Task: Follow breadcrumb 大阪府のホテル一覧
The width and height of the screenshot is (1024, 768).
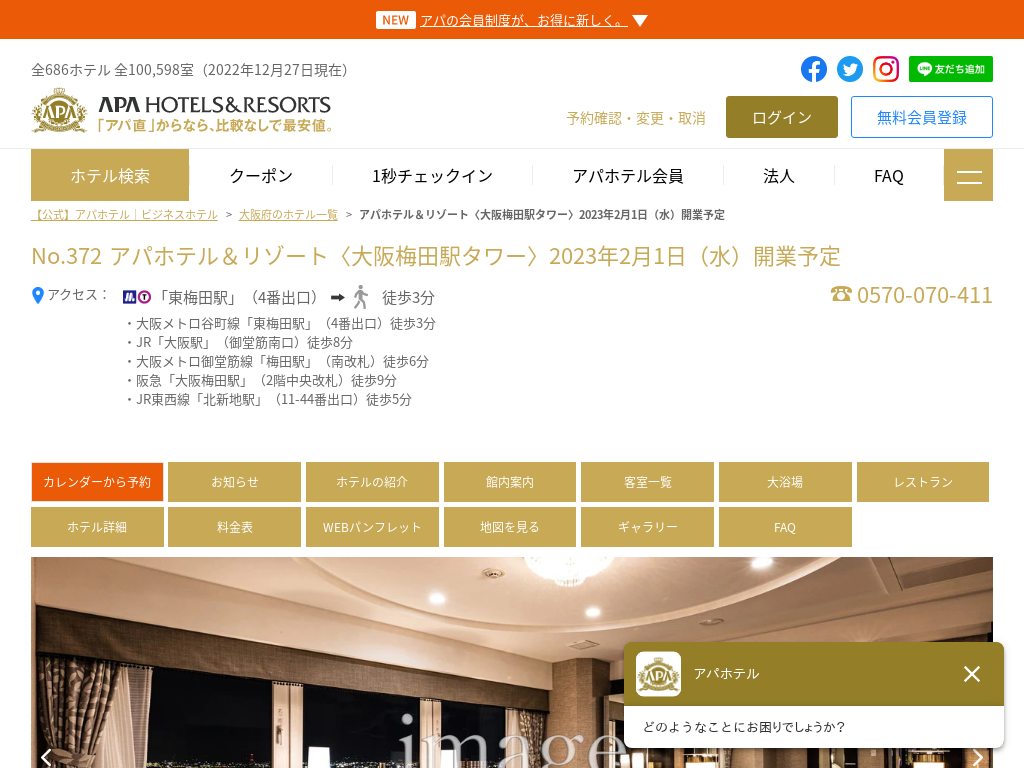Action: coord(288,215)
